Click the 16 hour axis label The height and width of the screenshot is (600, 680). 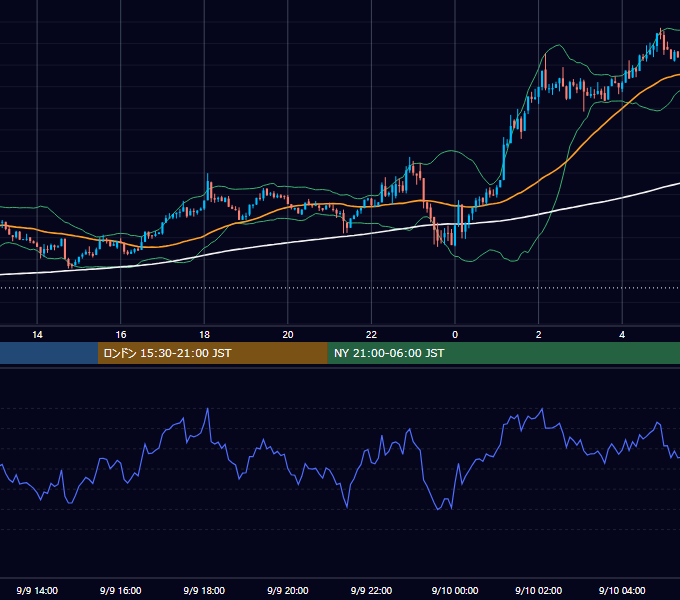click(x=121, y=335)
